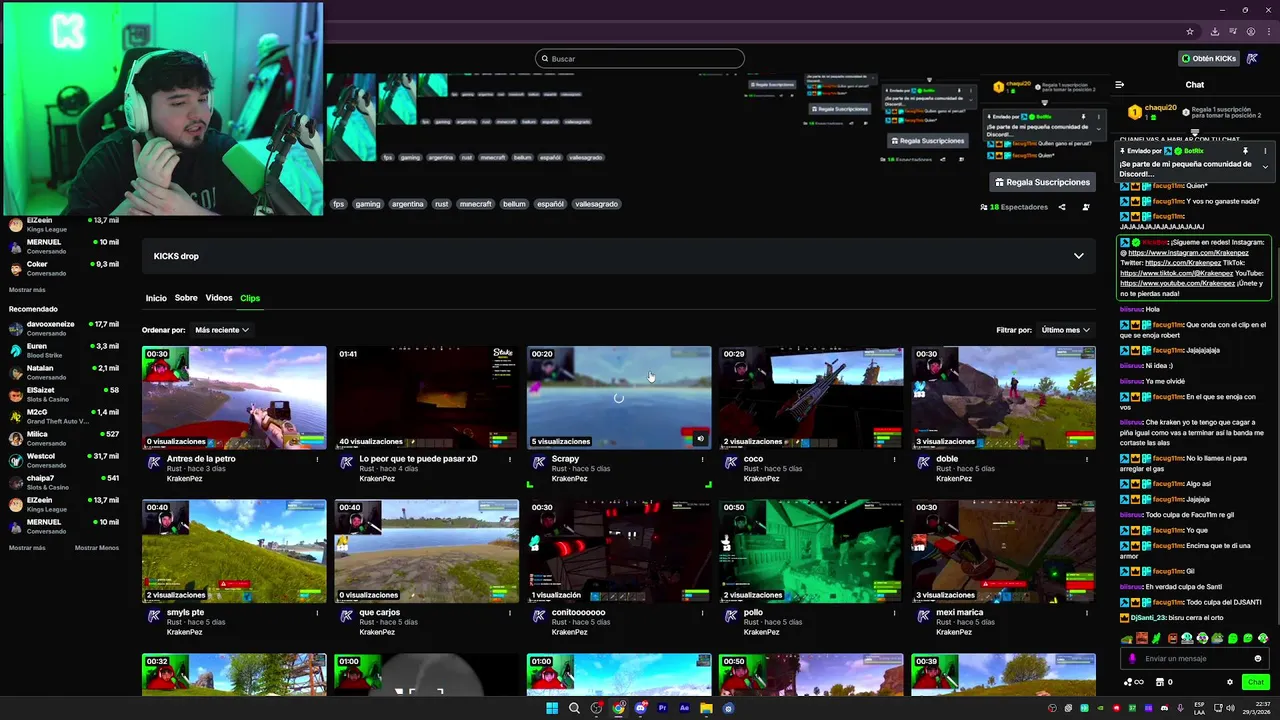This screenshot has height=720, width=1280.
Task: Open options menu for clip Scrapy
Action: 702,459
